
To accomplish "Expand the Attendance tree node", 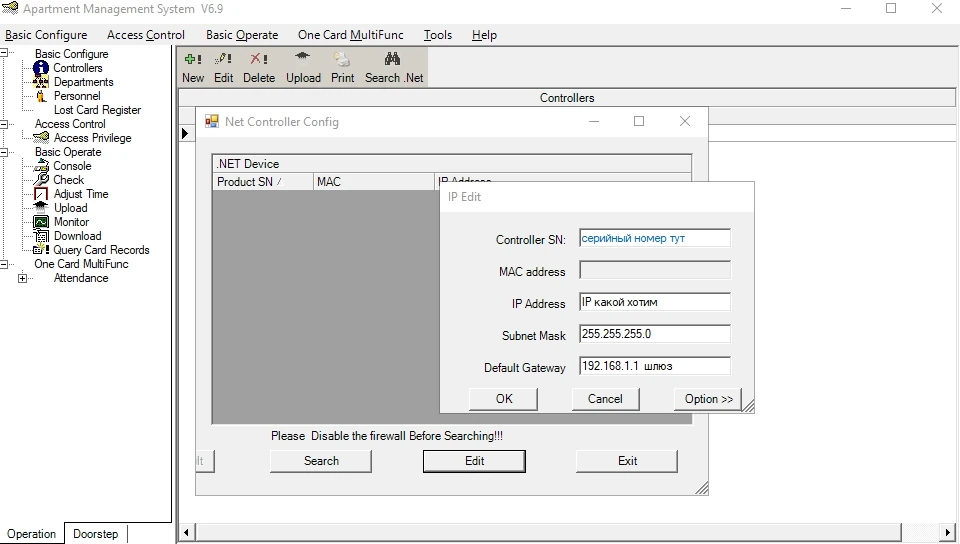I will 23,278.
